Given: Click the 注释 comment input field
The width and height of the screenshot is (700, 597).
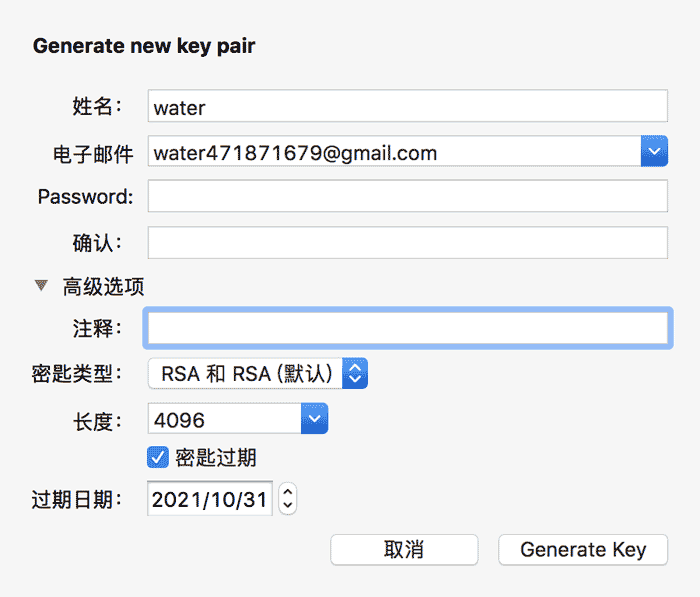Looking at the screenshot, I should tap(407, 328).
